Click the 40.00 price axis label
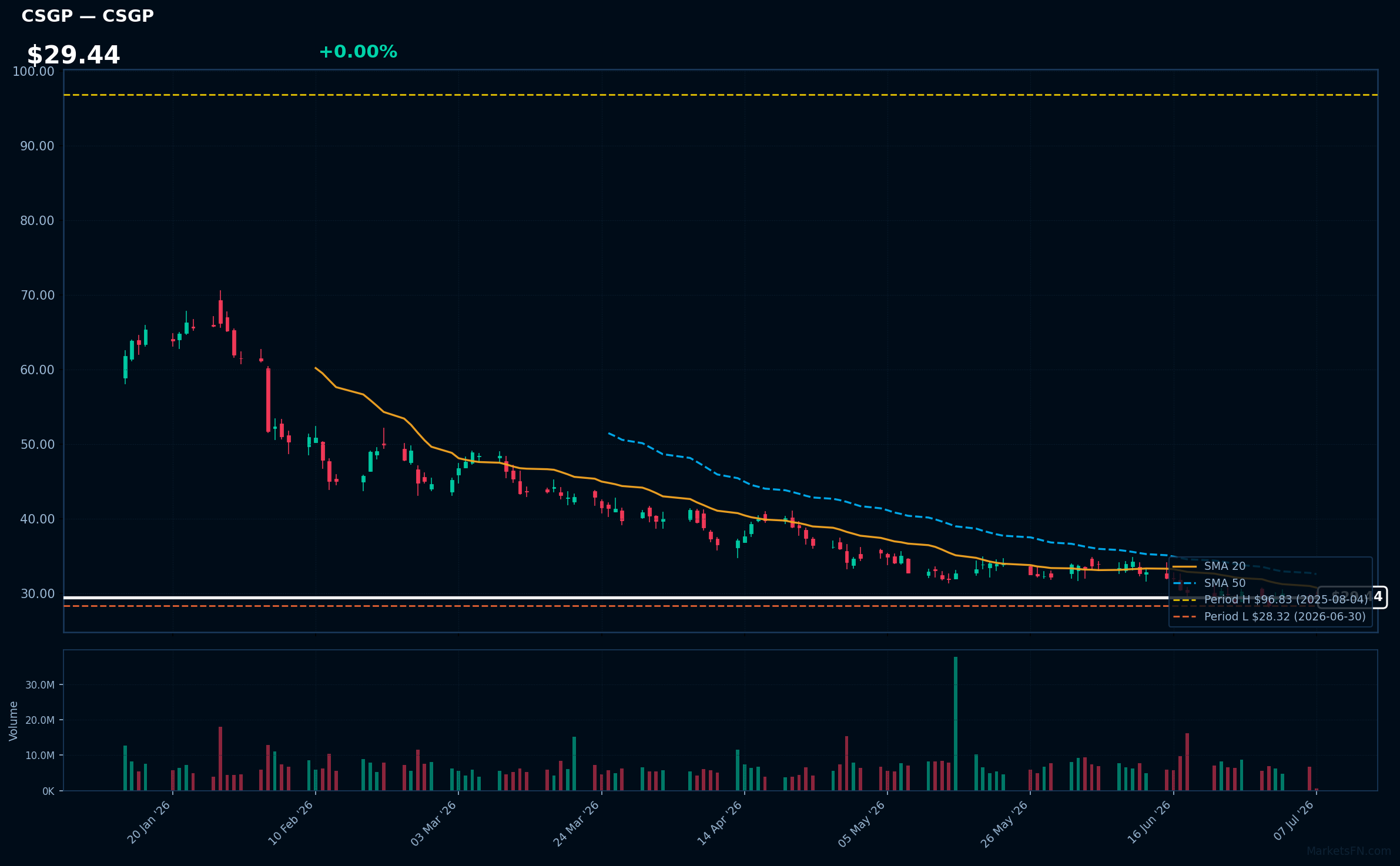Viewport: 1400px width, 866px height. pyautogui.click(x=37, y=519)
